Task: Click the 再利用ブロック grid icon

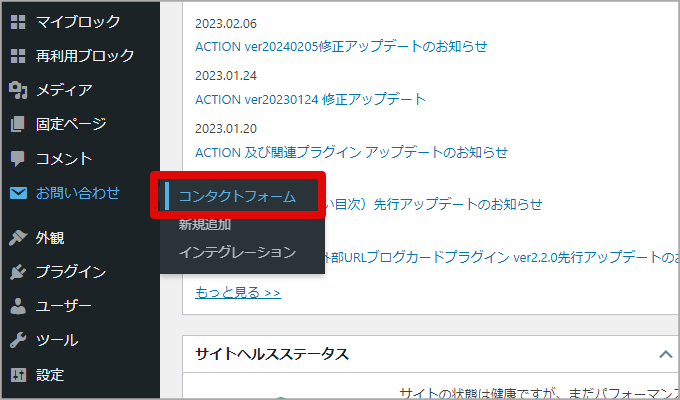Action: (x=18, y=56)
